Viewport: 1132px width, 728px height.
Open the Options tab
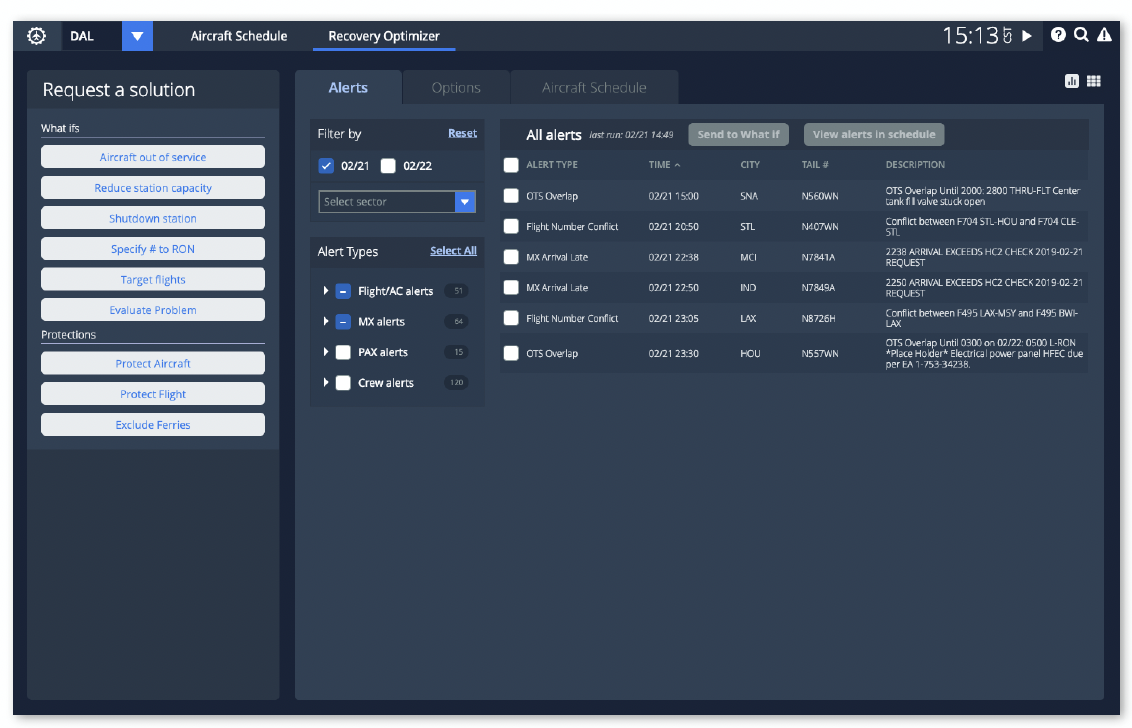(x=456, y=88)
